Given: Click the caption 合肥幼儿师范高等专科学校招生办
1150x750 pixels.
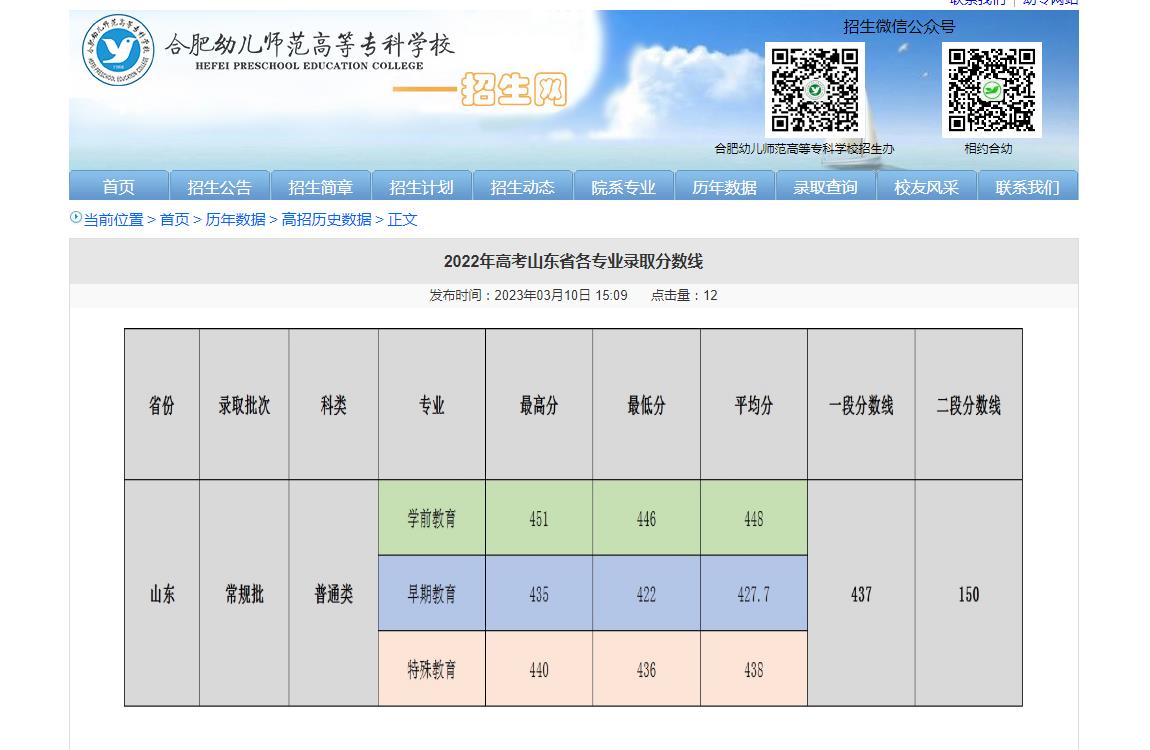Looking at the screenshot, I should click(805, 148).
